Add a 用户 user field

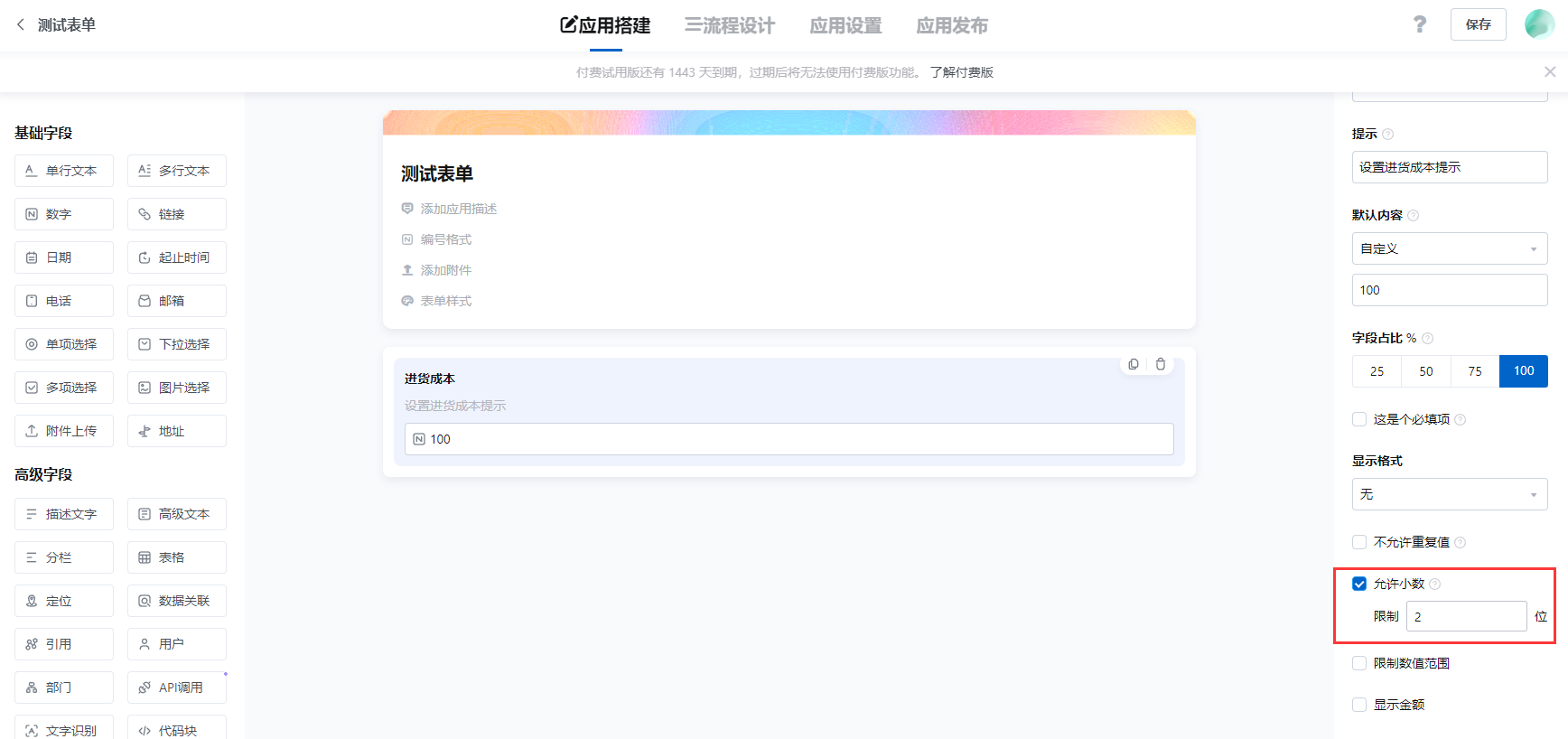click(x=177, y=644)
